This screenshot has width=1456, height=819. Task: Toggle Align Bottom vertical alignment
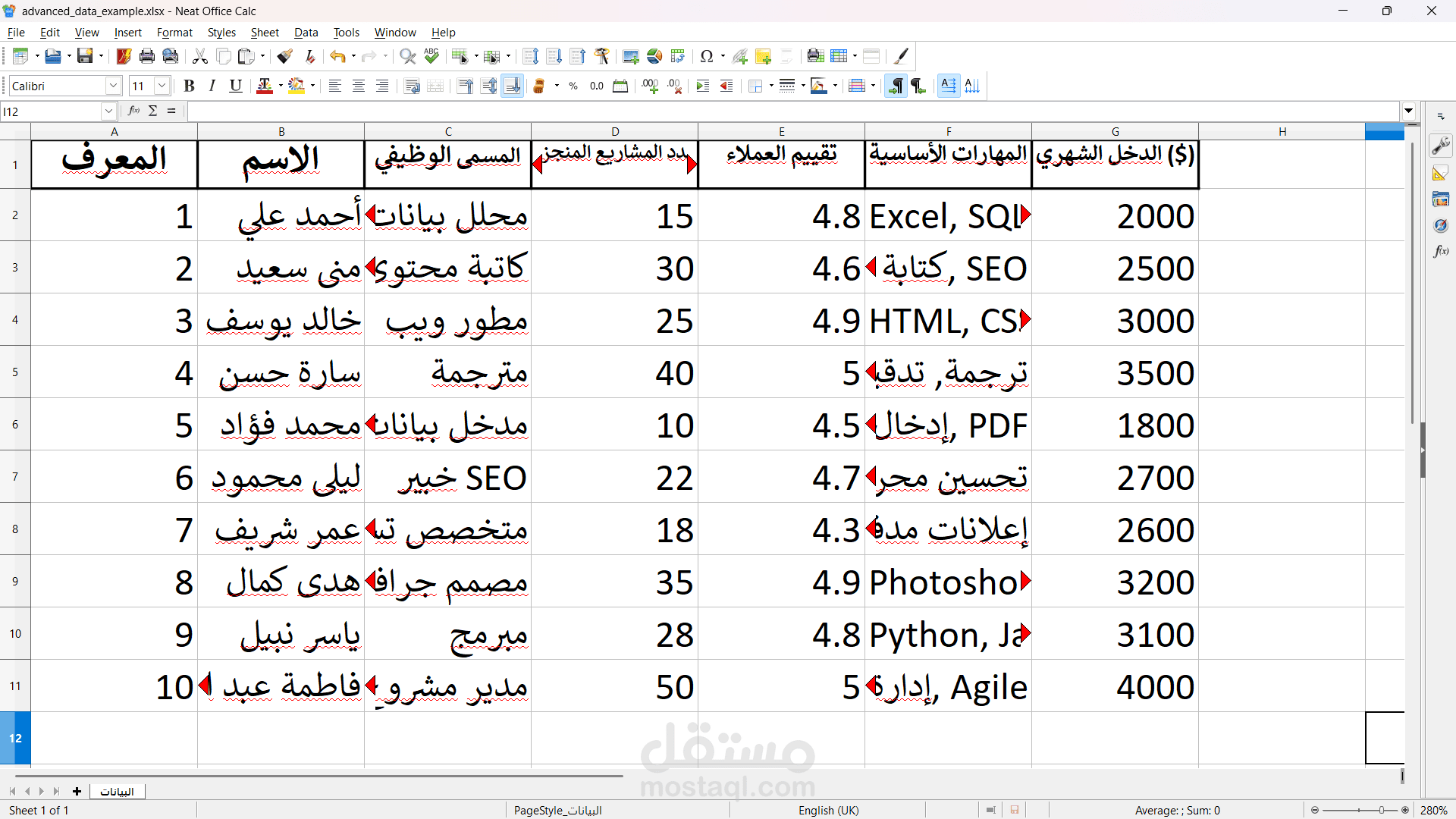(x=513, y=86)
